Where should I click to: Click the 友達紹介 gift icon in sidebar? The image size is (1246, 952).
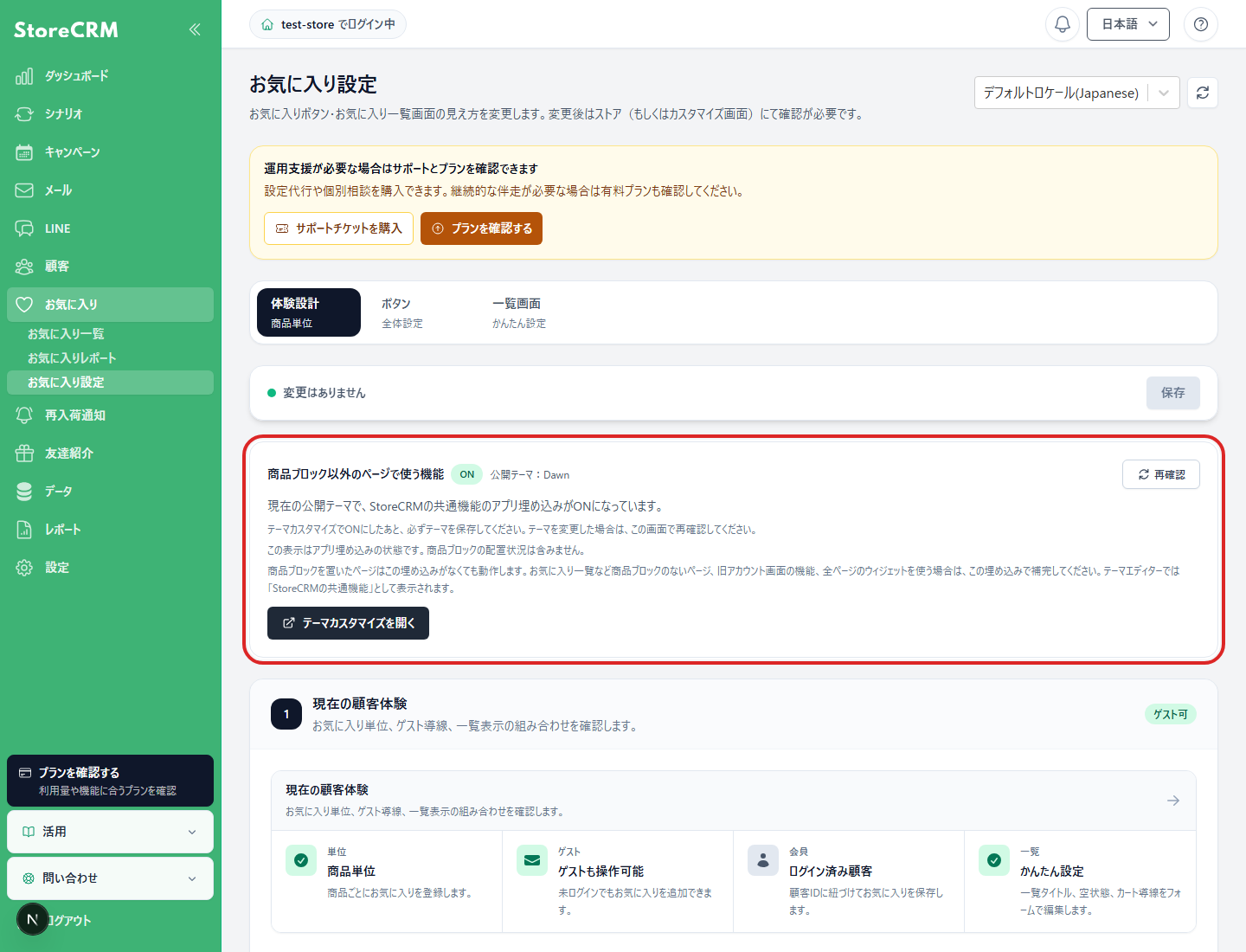24,453
